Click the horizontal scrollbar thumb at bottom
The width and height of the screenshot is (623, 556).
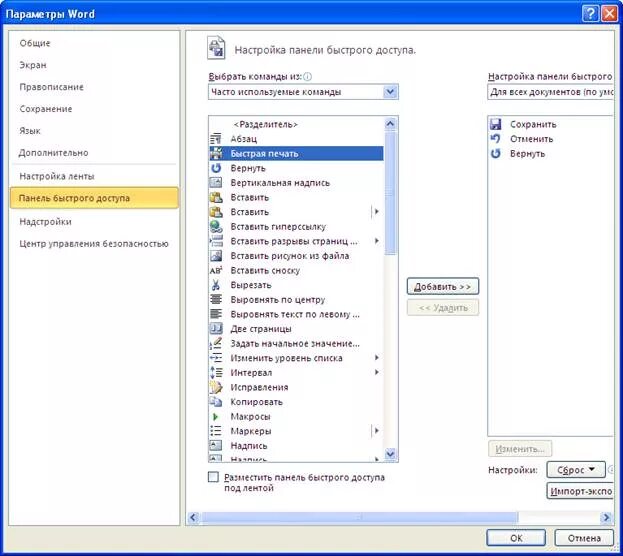(x=359, y=517)
